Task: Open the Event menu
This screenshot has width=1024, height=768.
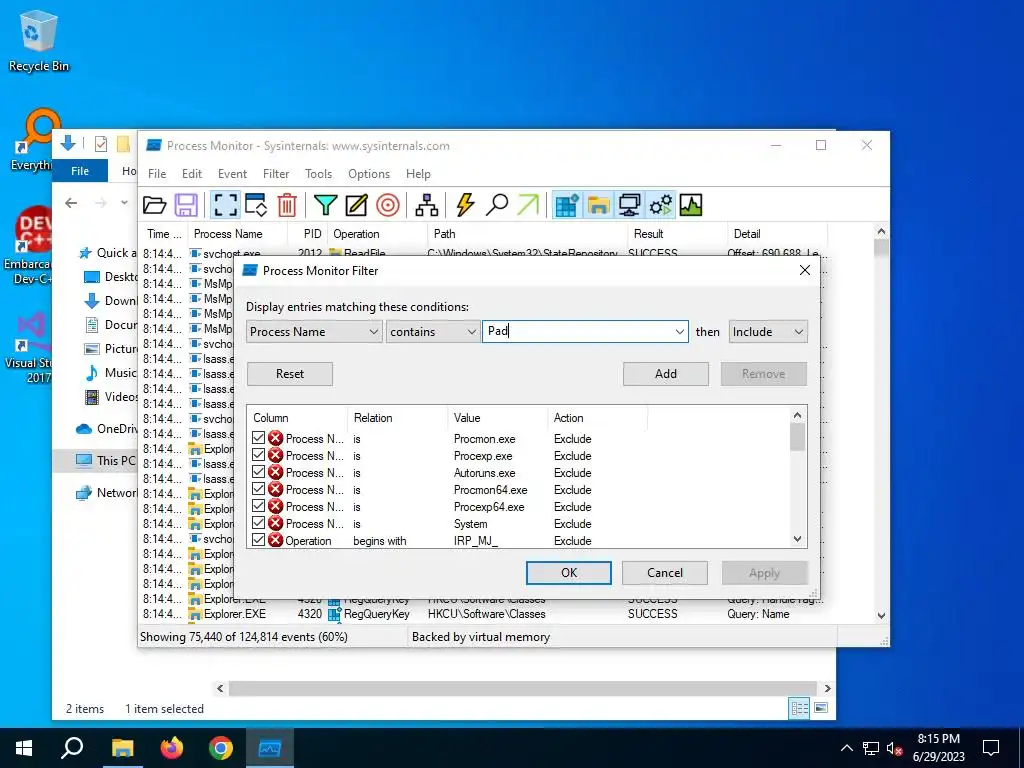Action: point(232,174)
